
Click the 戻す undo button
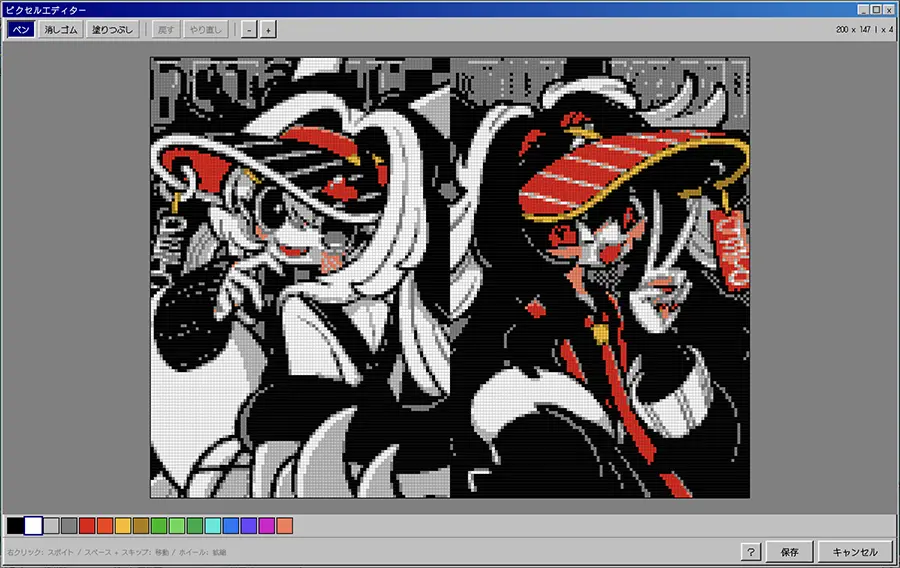point(166,30)
